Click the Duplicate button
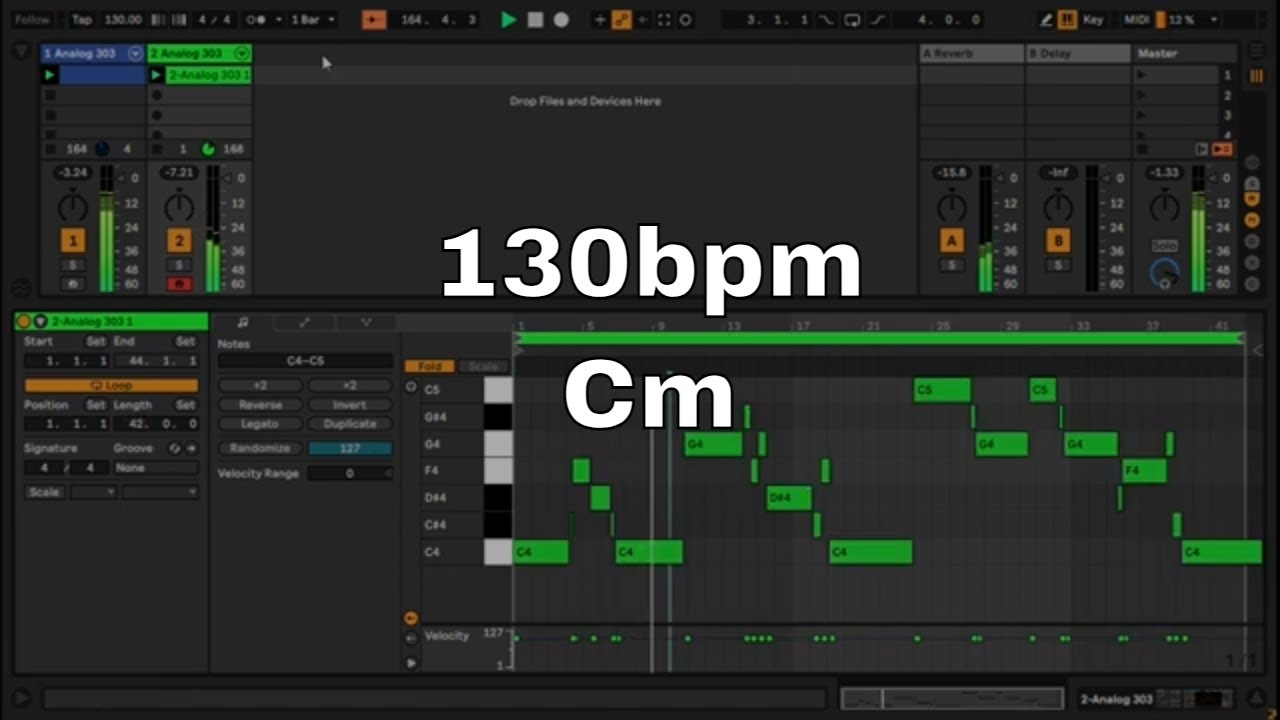The width and height of the screenshot is (1280, 720). 350,423
